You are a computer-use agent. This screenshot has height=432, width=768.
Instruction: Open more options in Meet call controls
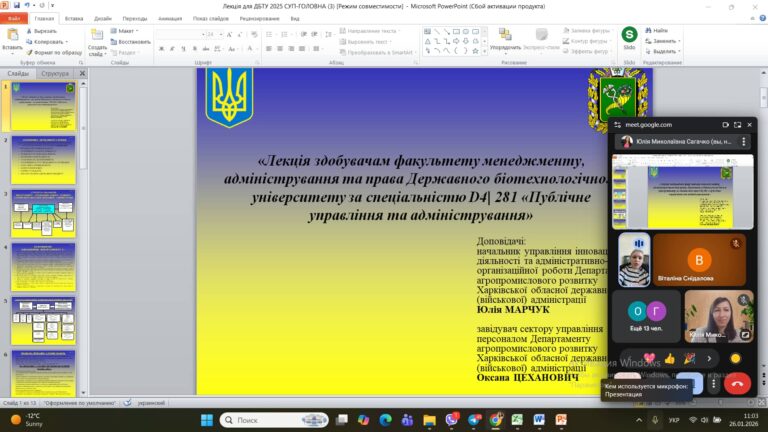713,384
